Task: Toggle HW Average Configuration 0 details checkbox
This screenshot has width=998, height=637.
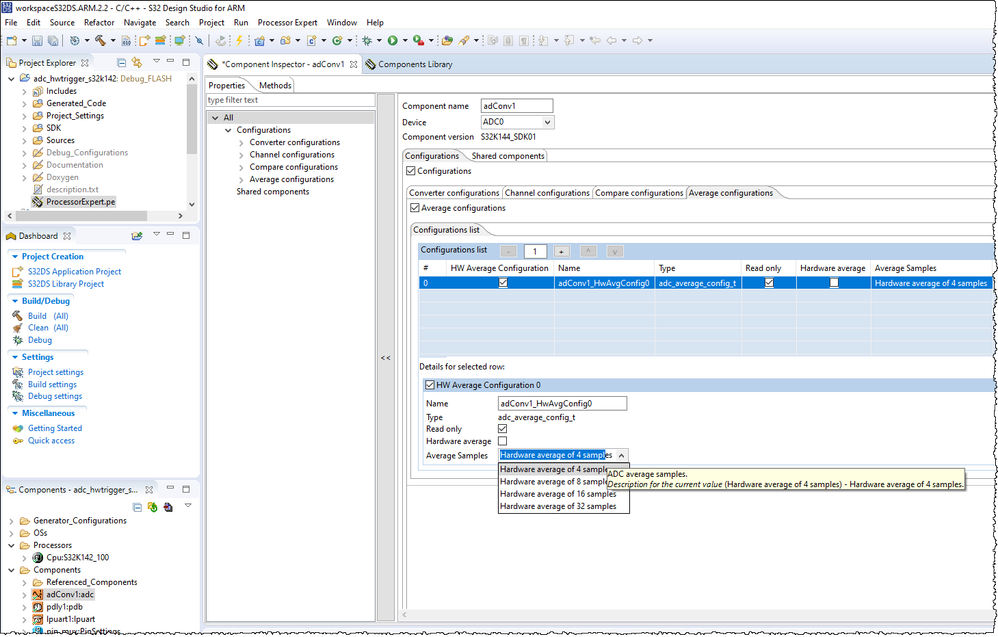Action: tap(430, 385)
